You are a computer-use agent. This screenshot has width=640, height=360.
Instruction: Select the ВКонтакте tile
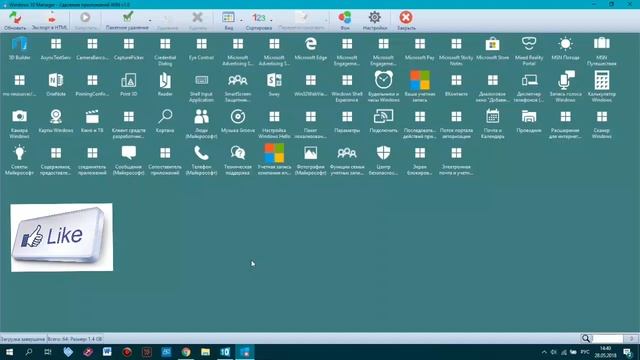click(x=456, y=84)
